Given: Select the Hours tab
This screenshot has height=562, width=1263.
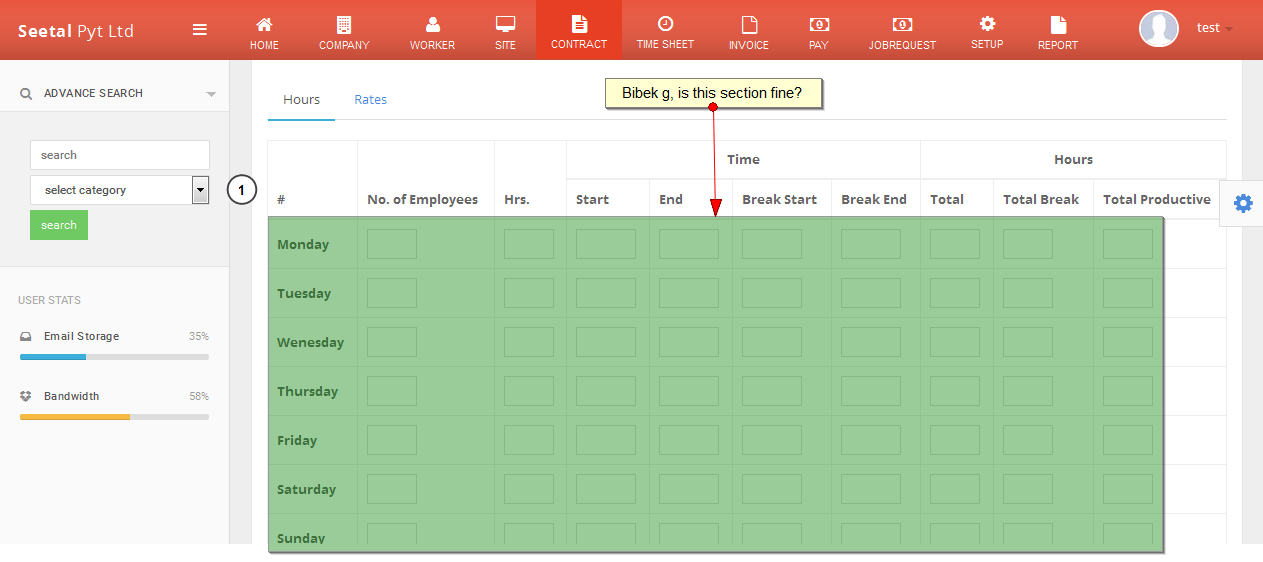Looking at the screenshot, I should 301,100.
